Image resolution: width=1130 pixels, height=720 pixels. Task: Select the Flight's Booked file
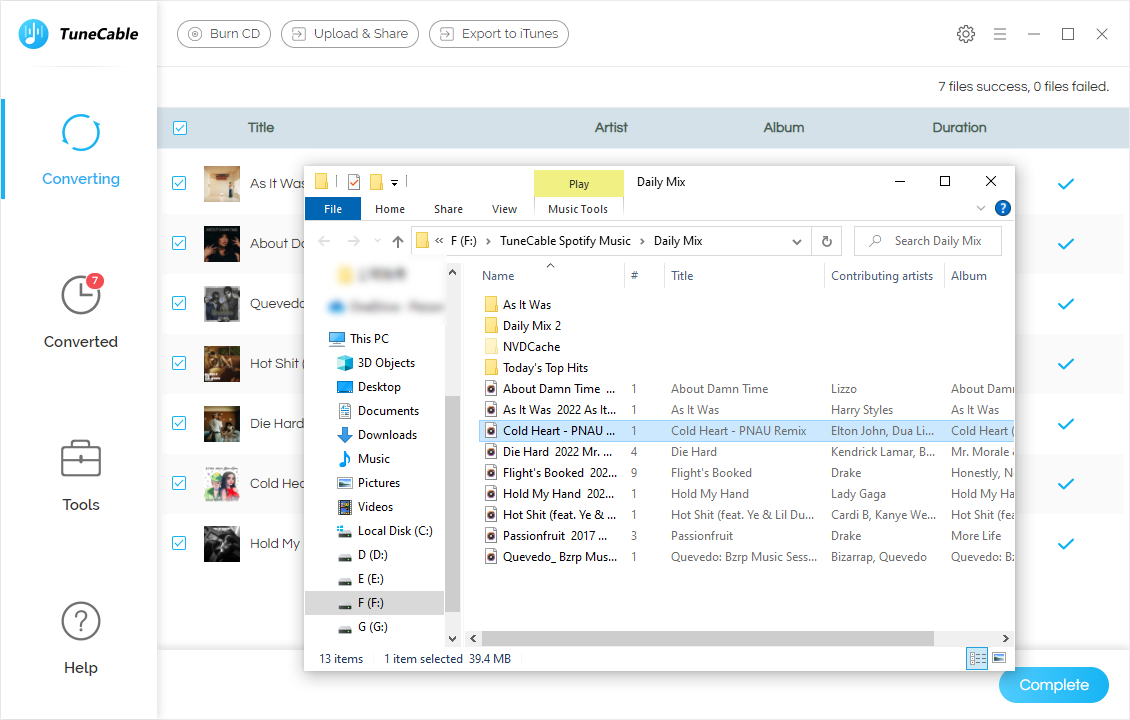(x=552, y=473)
